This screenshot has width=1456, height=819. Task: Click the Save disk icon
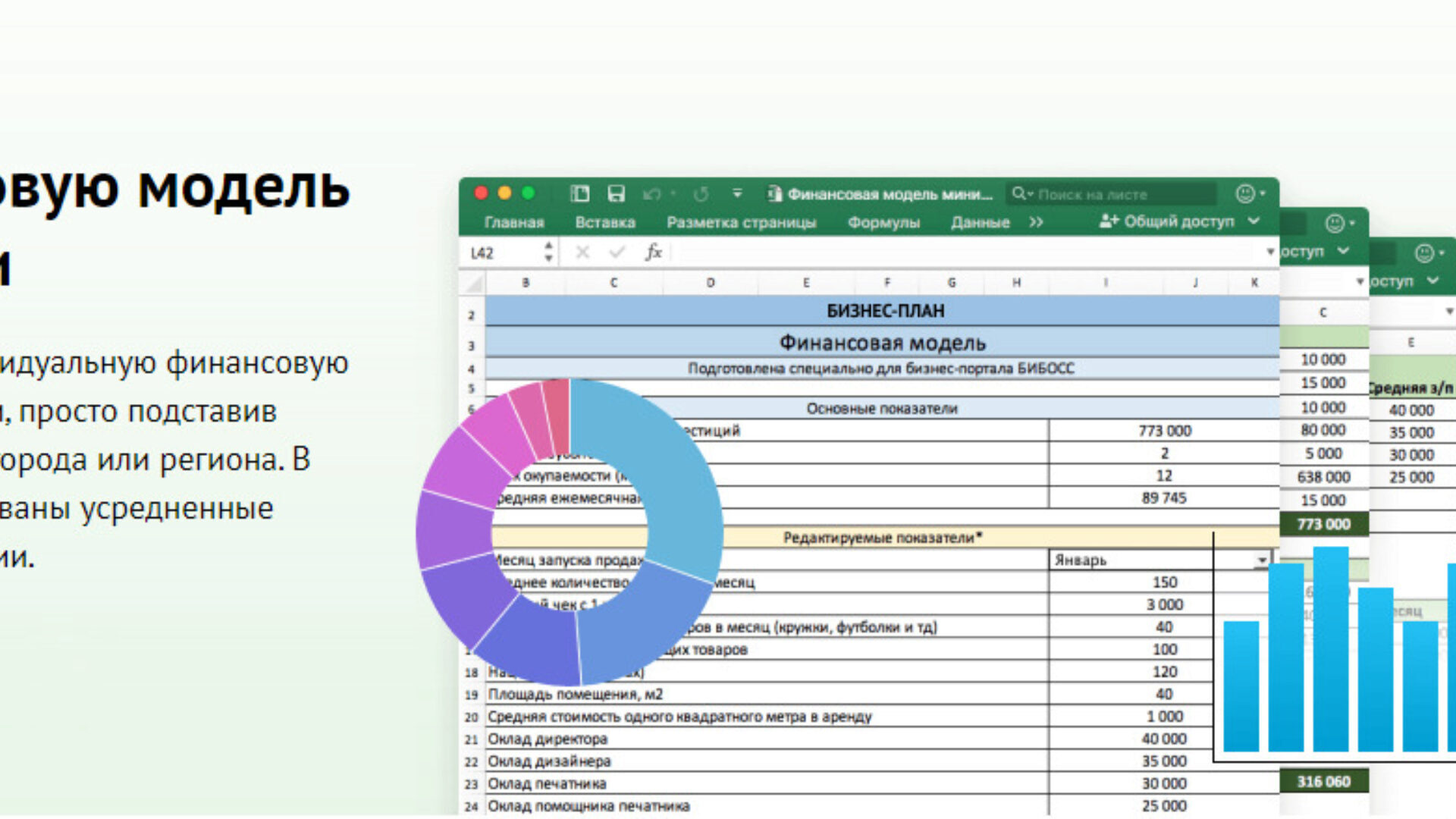pyautogui.click(x=616, y=194)
